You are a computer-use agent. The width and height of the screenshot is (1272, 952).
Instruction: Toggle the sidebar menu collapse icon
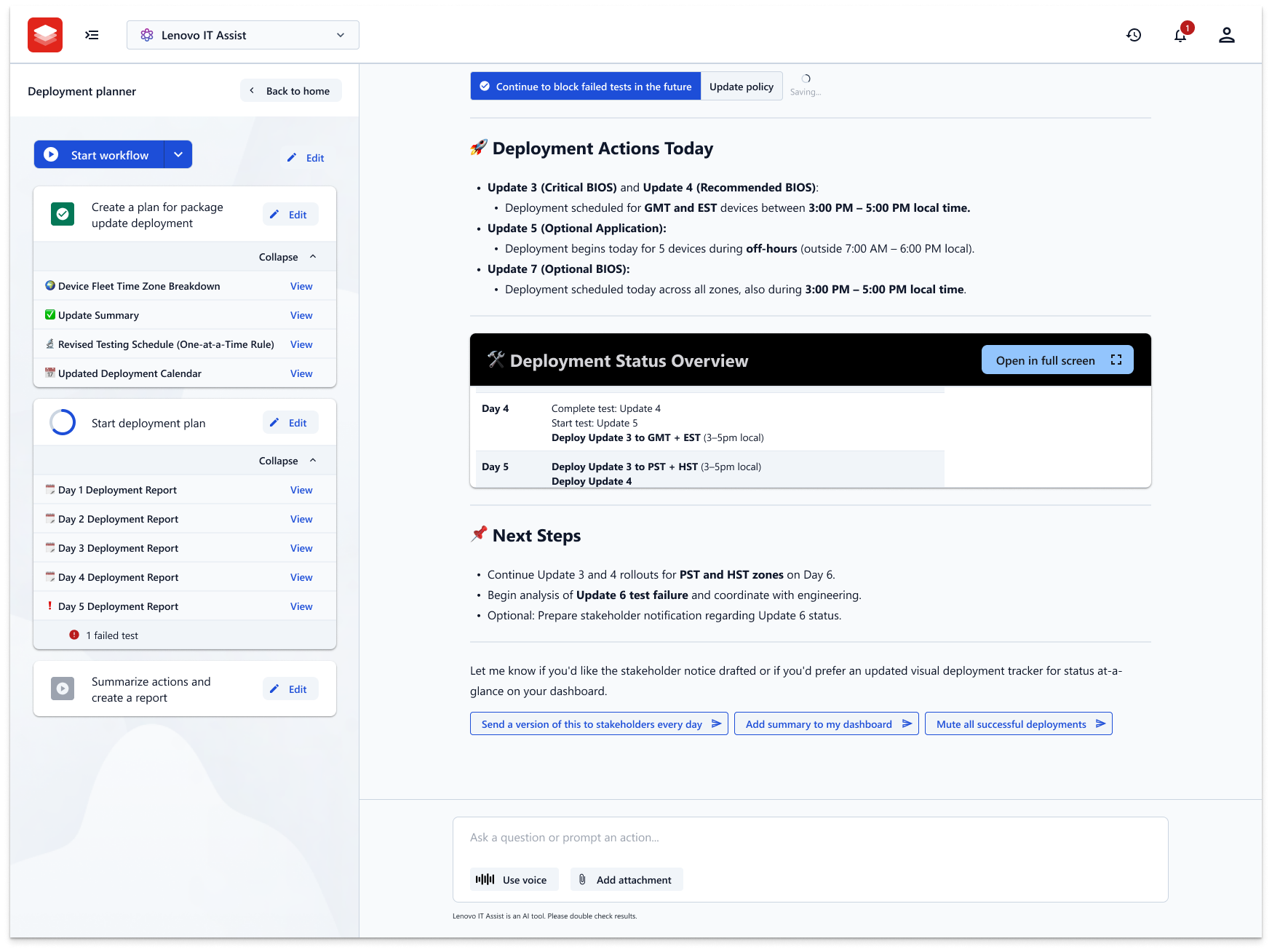[92, 35]
